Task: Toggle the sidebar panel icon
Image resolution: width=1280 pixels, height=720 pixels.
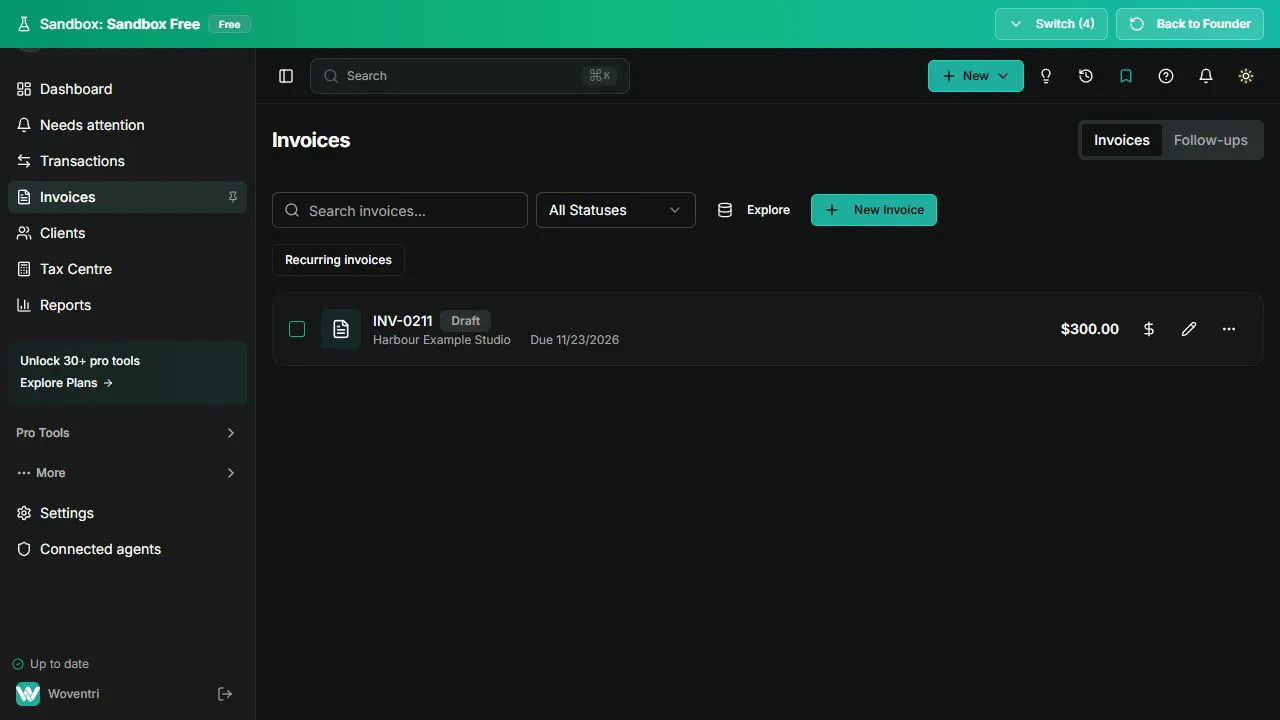Action: pos(286,76)
